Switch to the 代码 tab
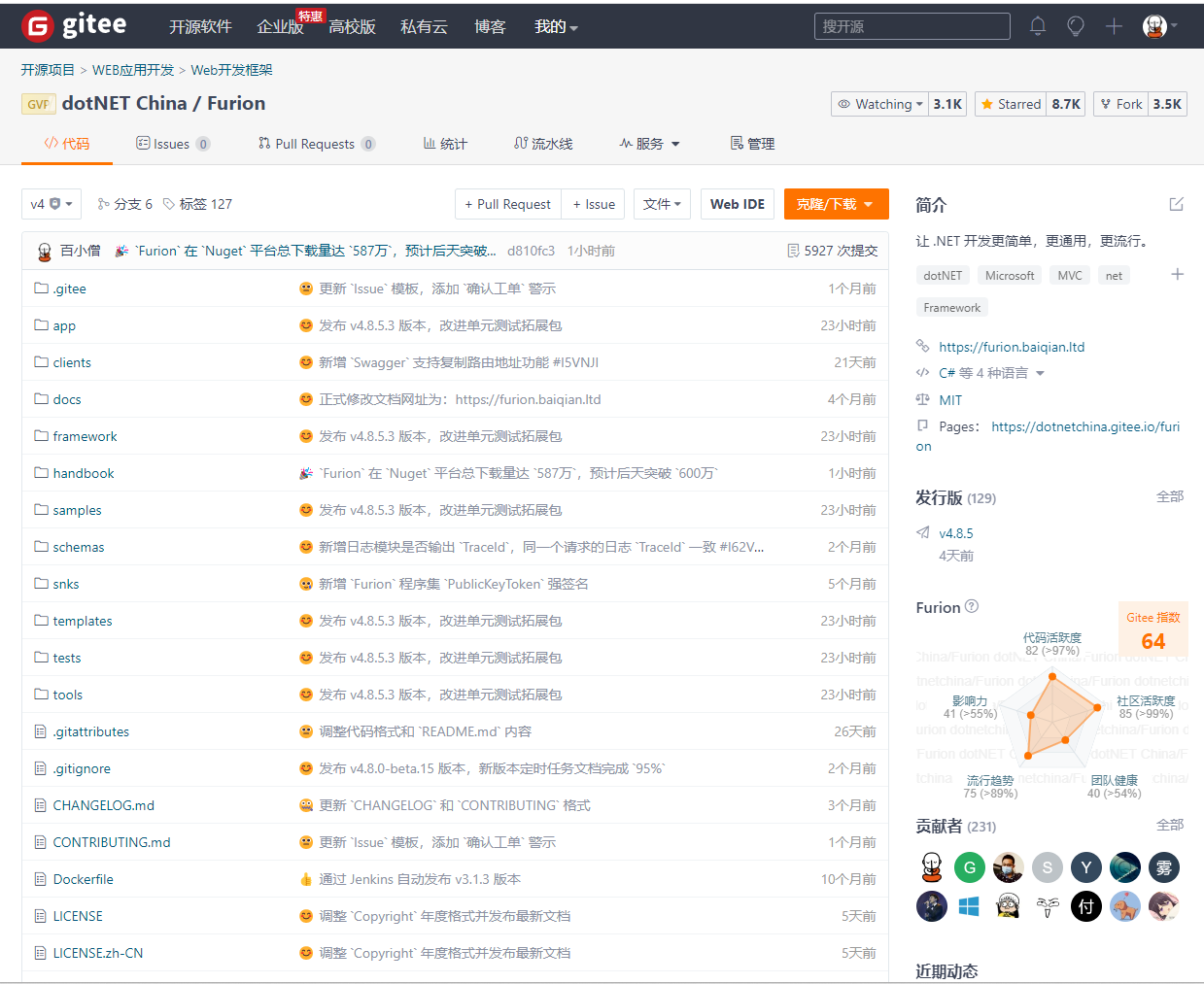The height and width of the screenshot is (984, 1204). [x=67, y=144]
